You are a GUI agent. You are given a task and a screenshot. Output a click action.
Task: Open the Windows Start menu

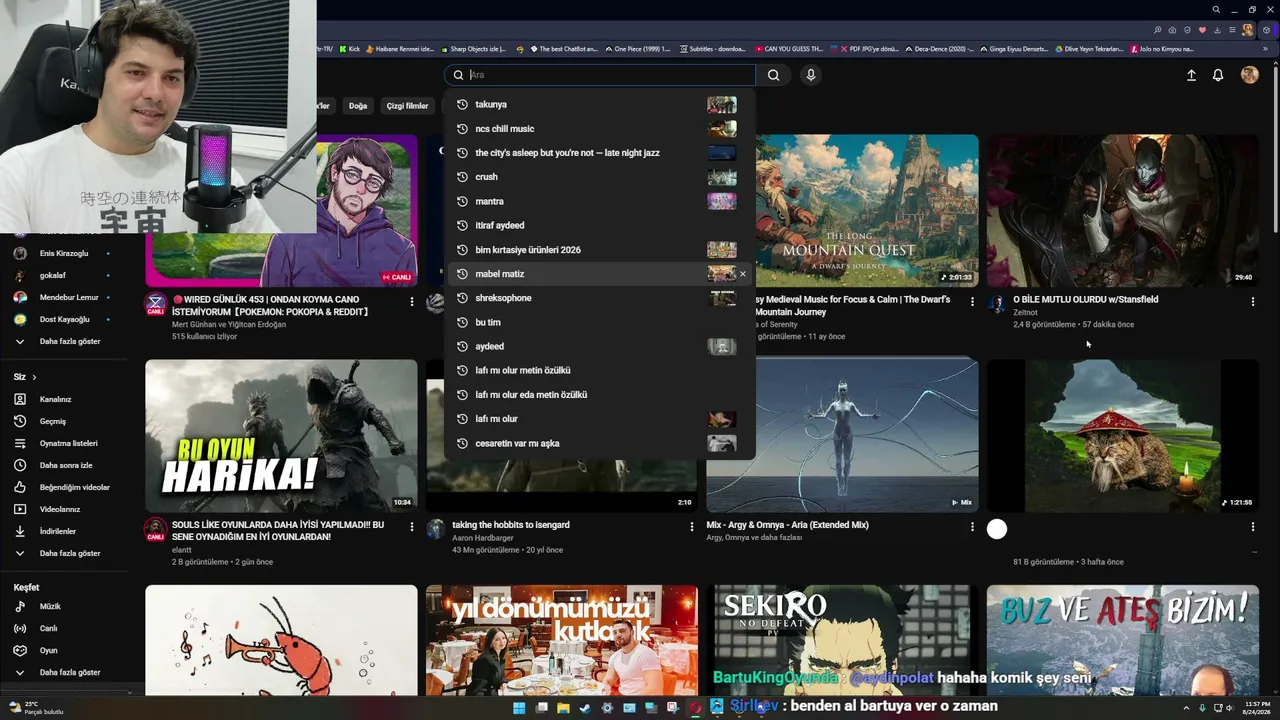pyautogui.click(x=519, y=708)
